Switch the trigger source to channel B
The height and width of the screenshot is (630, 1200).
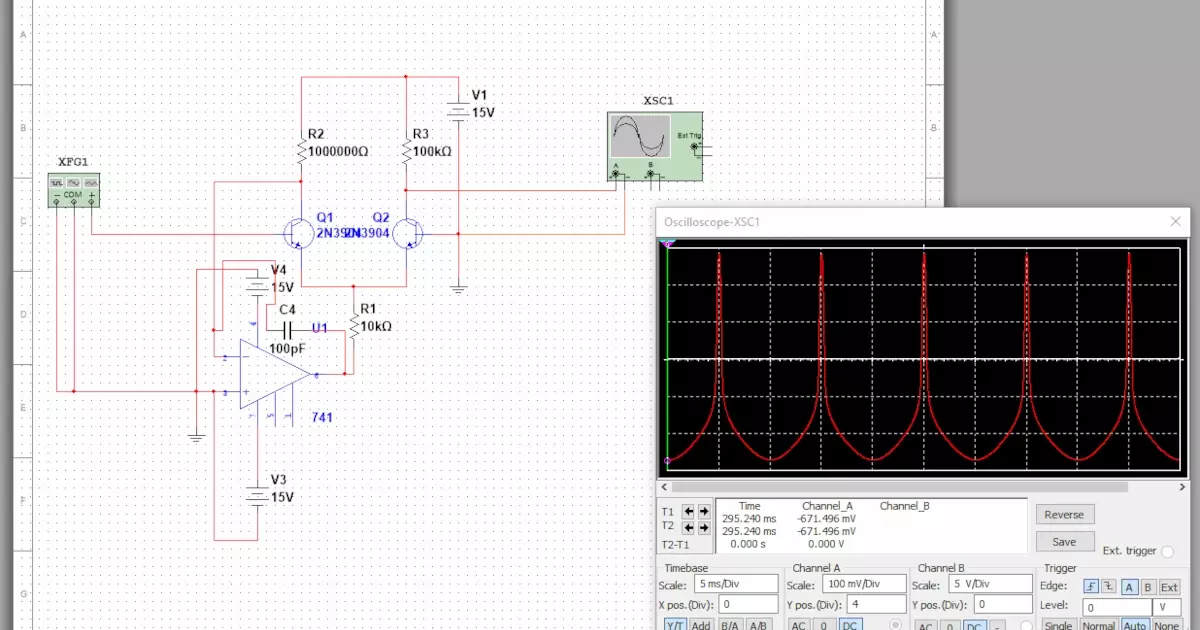pos(1151,587)
